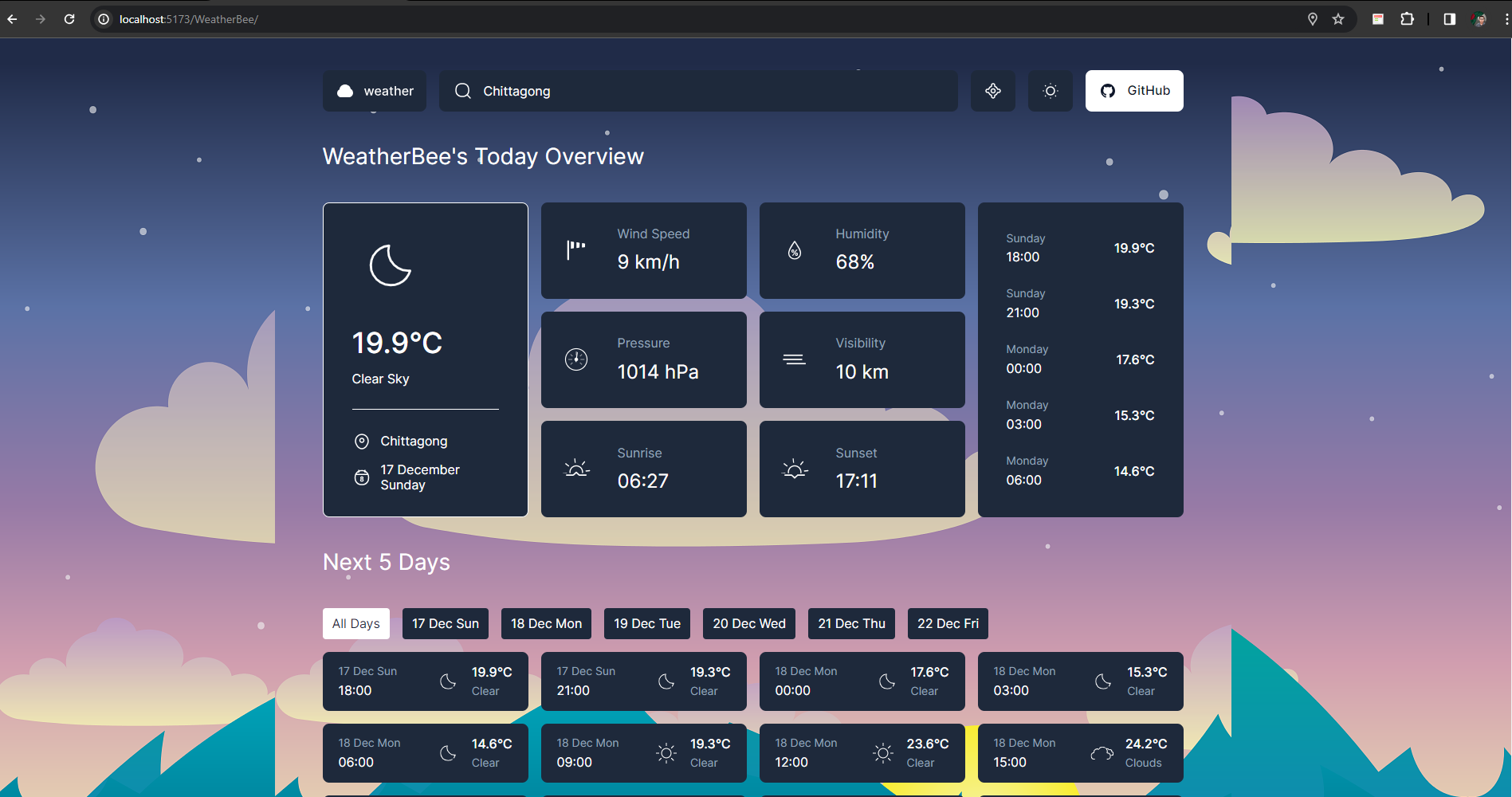This screenshot has height=797, width=1512.
Task: Click the Sunrise icon
Action: (576, 469)
